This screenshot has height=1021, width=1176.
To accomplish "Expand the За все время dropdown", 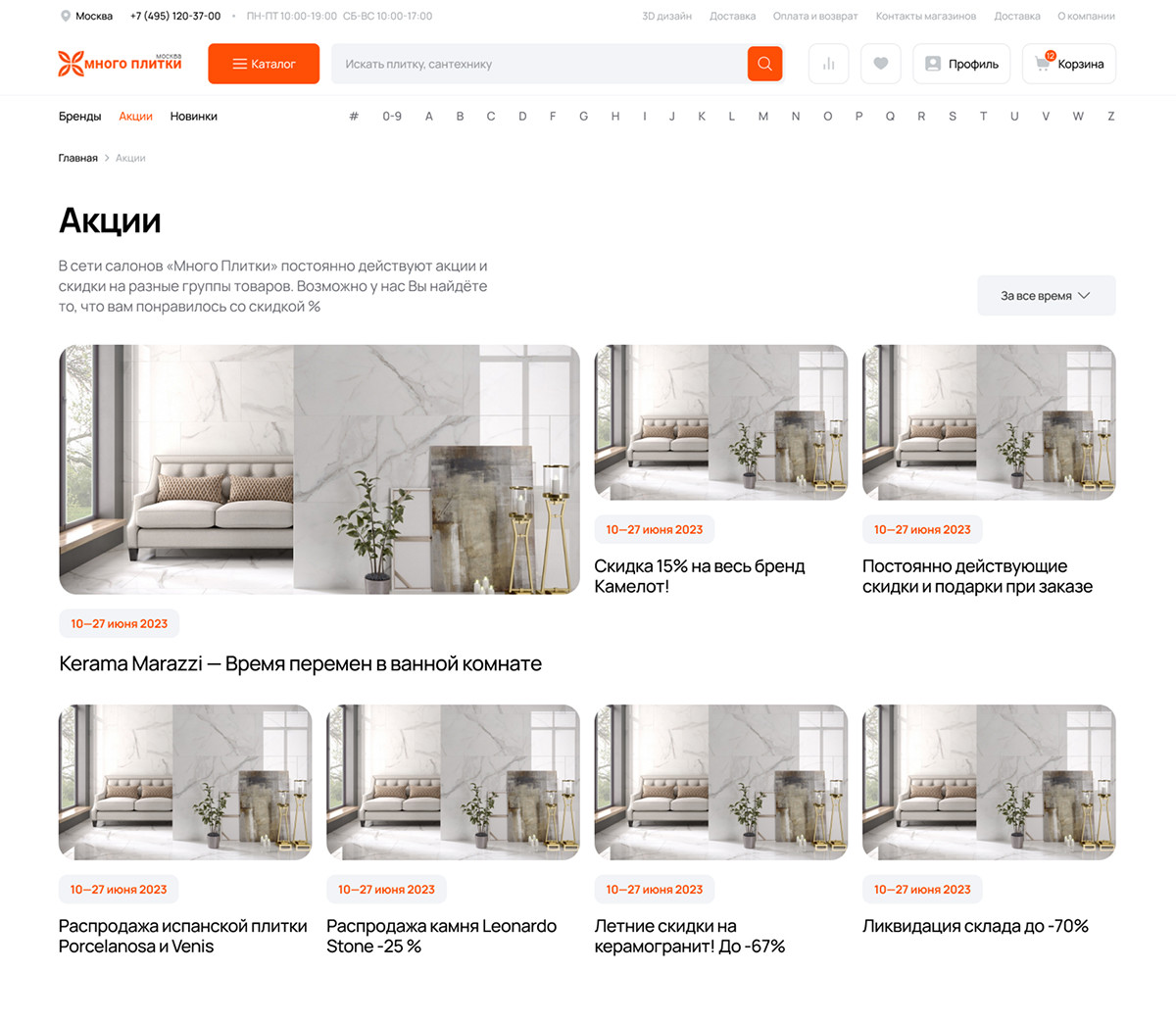I will pos(1046,295).
